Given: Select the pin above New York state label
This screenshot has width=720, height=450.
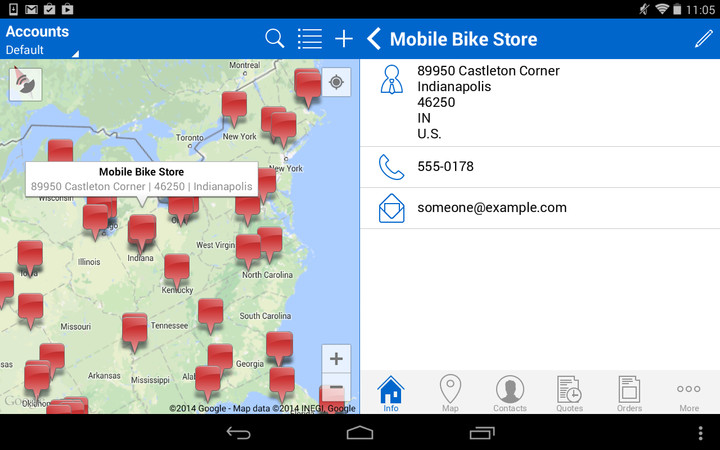Looking at the screenshot, I should 234,108.
